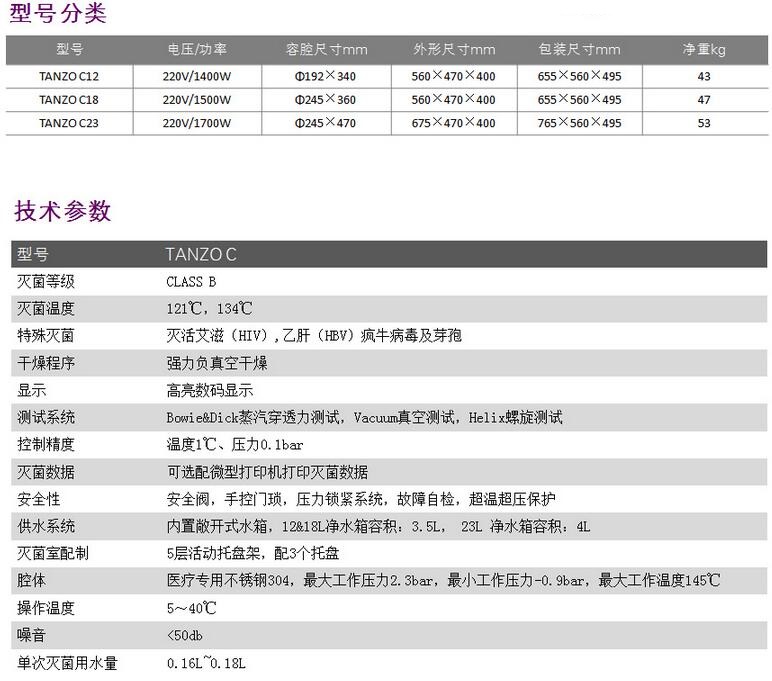772x681 pixels.
Task: Click the 技术参数 heading
Action: coord(63,211)
